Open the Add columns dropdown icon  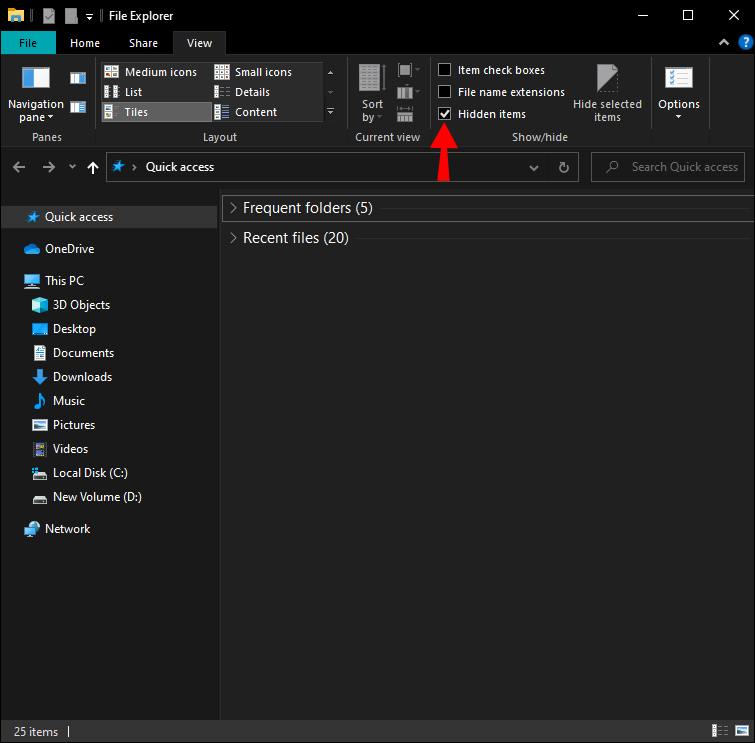click(x=408, y=92)
